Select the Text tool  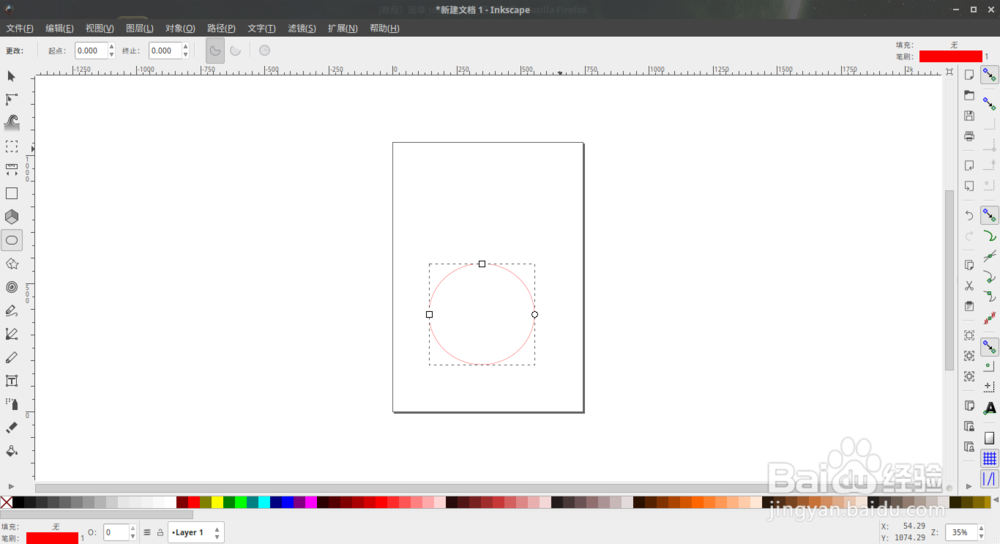pos(11,381)
